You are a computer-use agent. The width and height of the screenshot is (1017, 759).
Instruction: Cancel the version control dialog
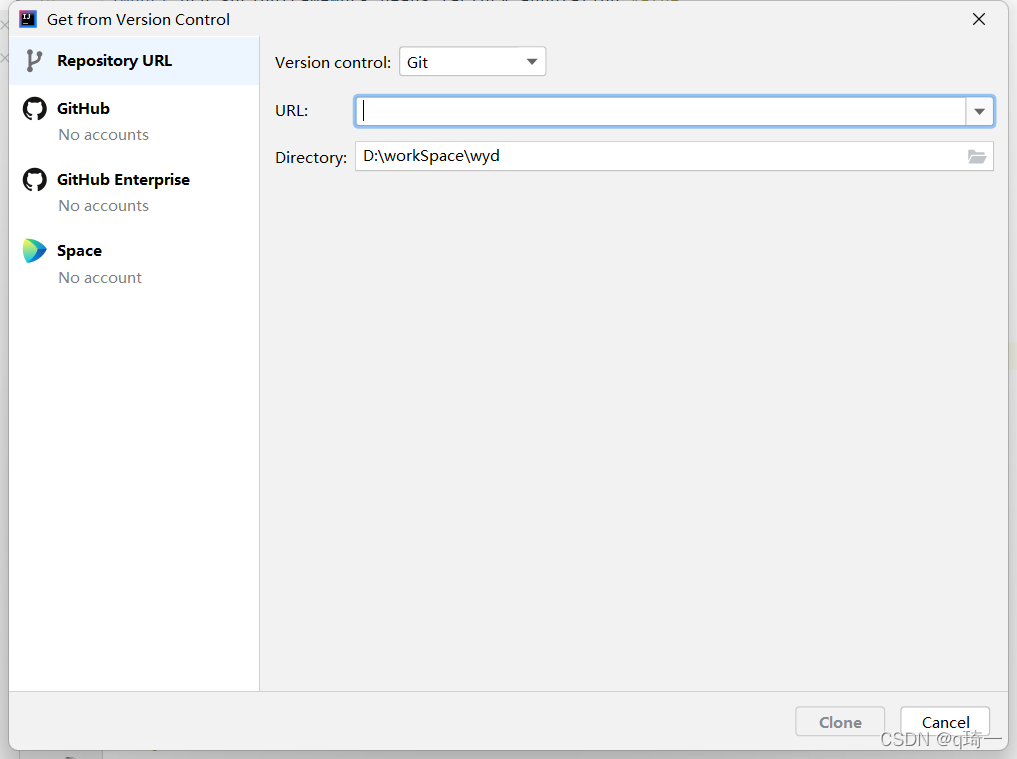click(945, 721)
